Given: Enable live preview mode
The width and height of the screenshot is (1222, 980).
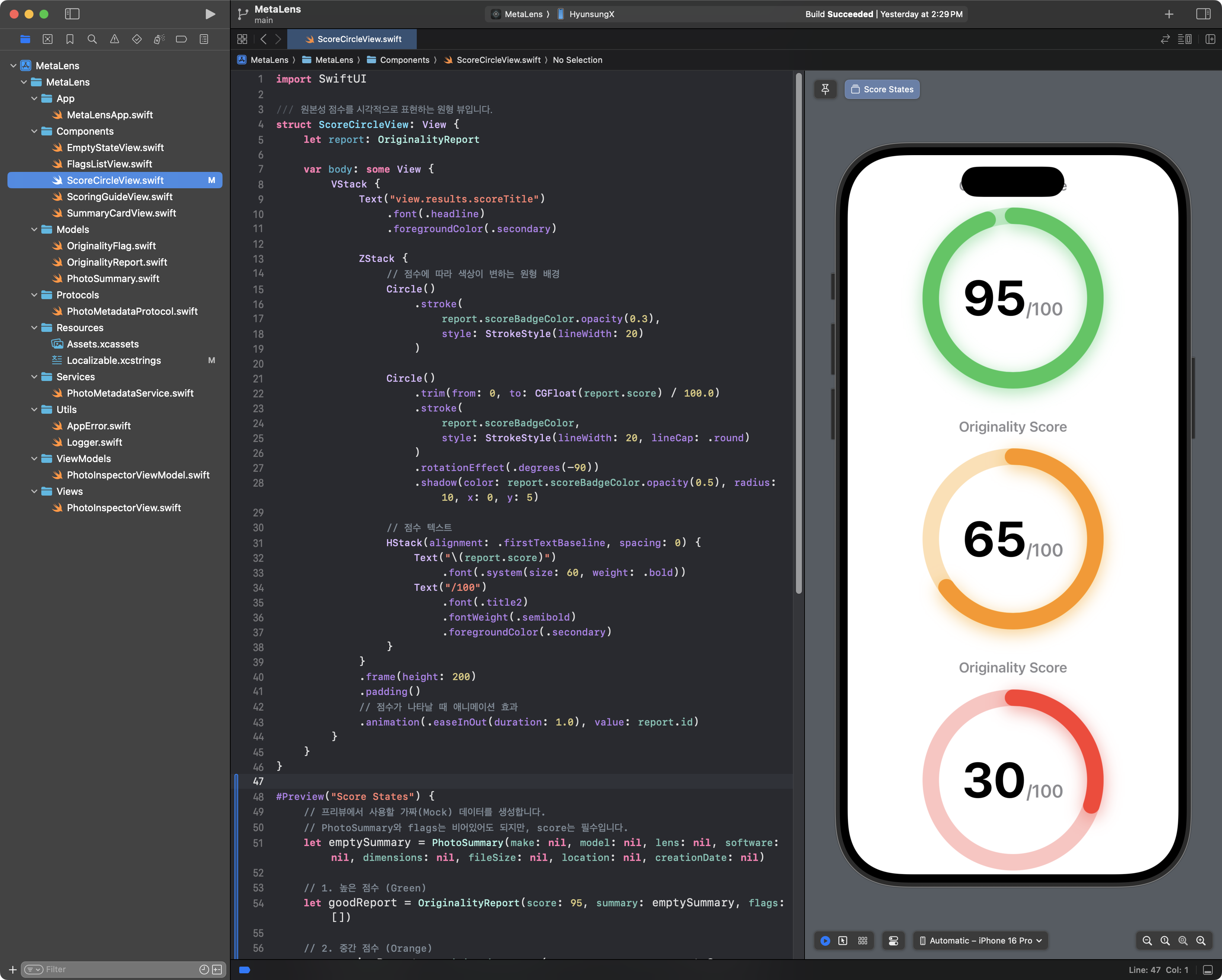Looking at the screenshot, I should (x=825, y=940).
